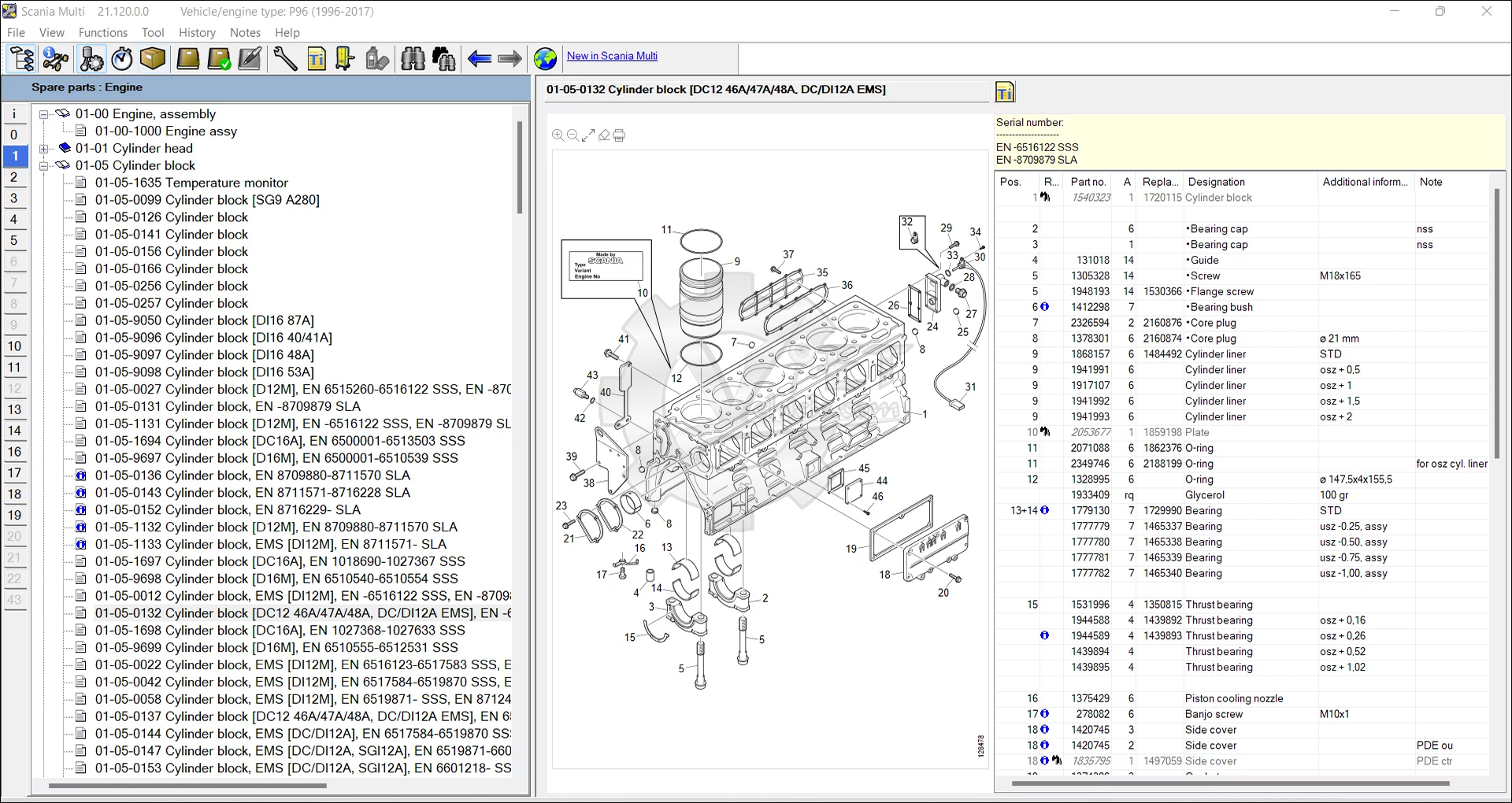Click the tree panel horizontal scrollbar
Viewport: 1512px width, 803px height.
pyautogui.click(x=187, y=786)
